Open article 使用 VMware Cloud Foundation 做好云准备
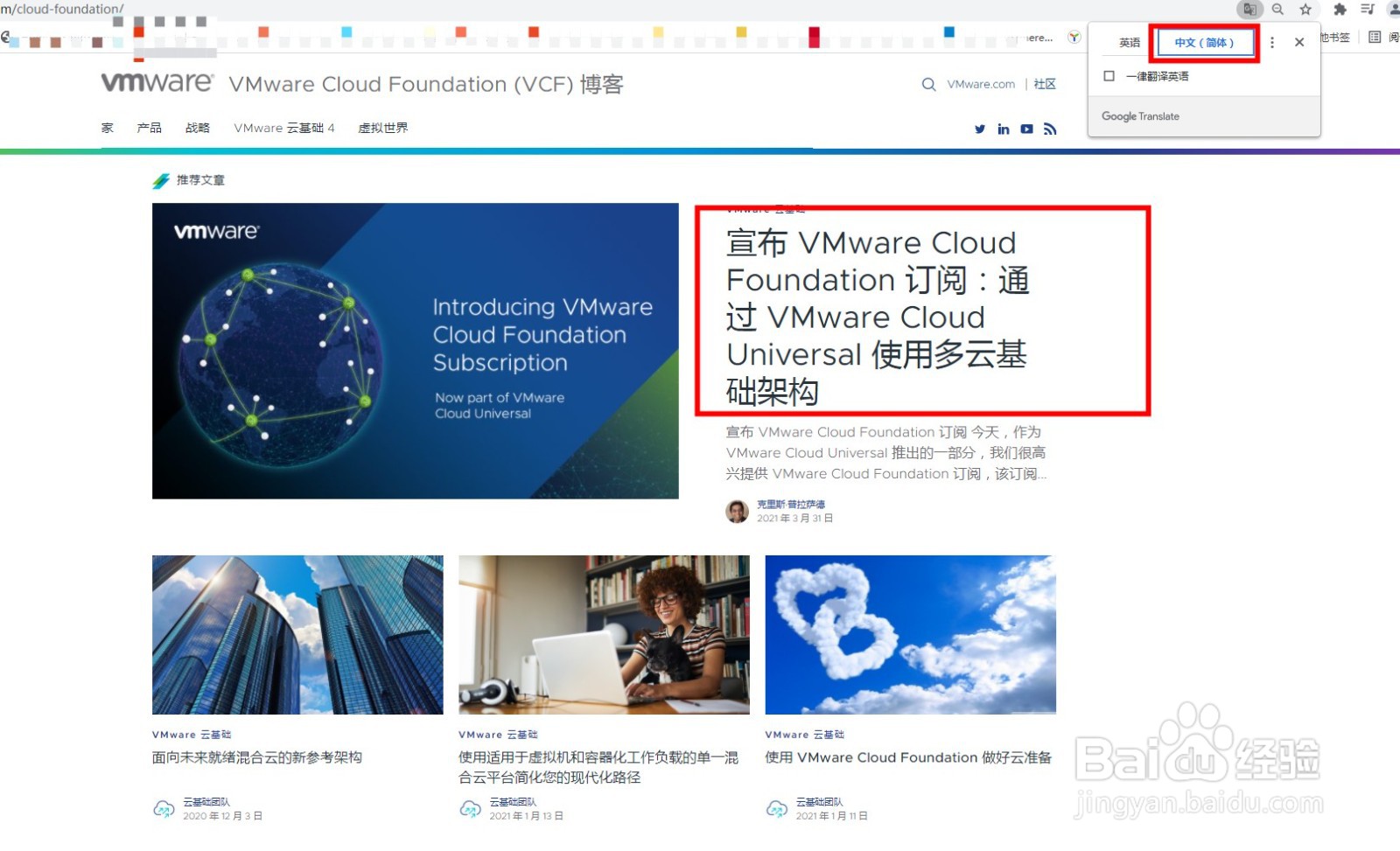Image resolution: width=1400 pixels, height=851 pixels. coord(908,757)
